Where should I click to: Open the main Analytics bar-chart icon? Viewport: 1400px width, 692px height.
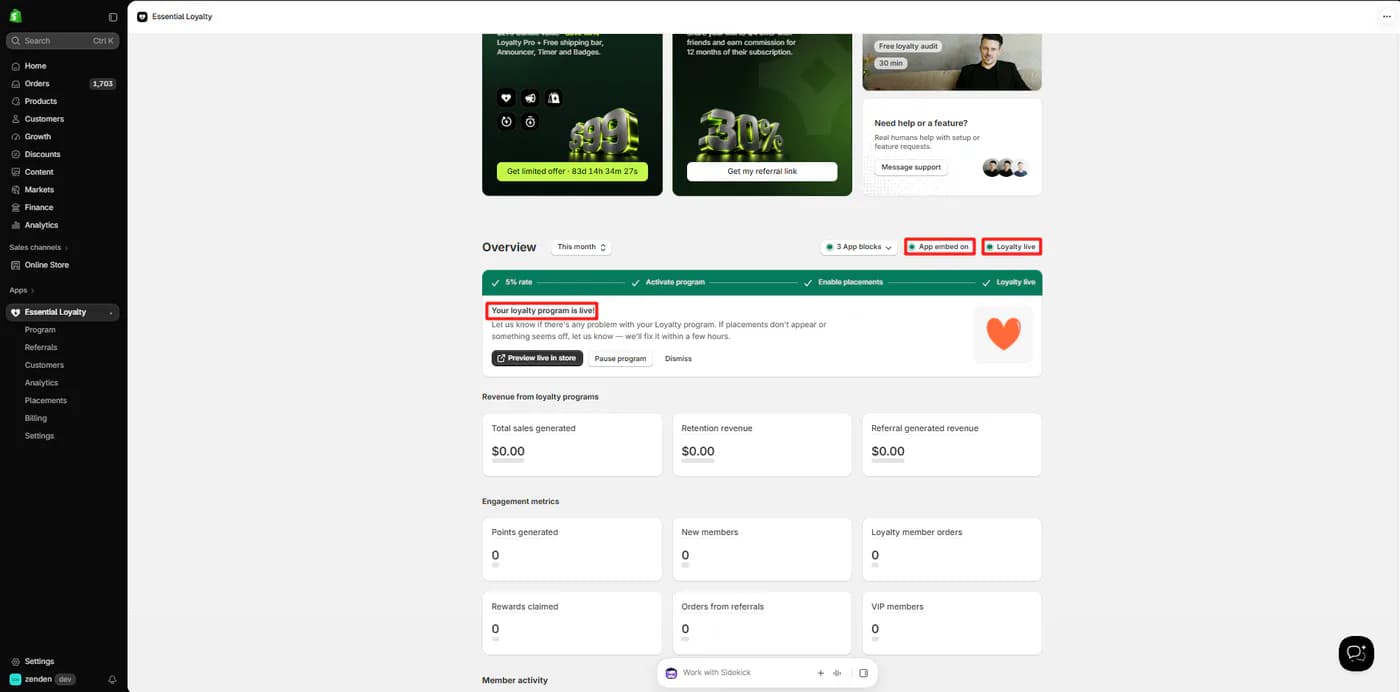pyautogui.click(x=16, y=225)
